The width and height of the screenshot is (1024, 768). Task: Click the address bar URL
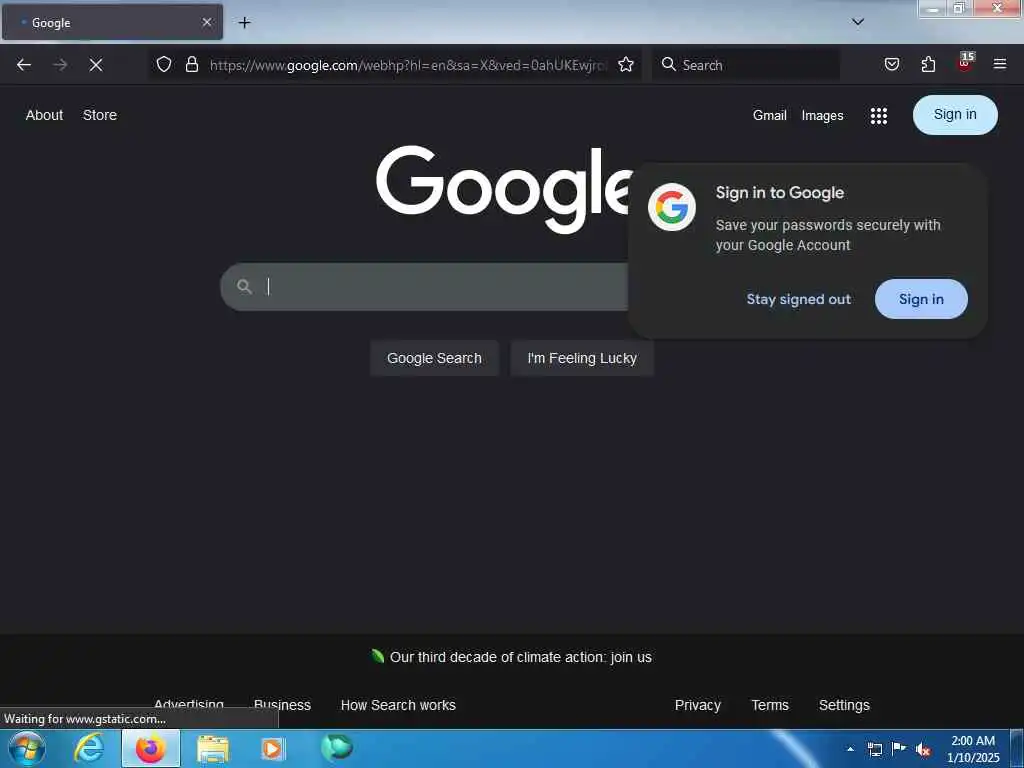tap(408, 65)
